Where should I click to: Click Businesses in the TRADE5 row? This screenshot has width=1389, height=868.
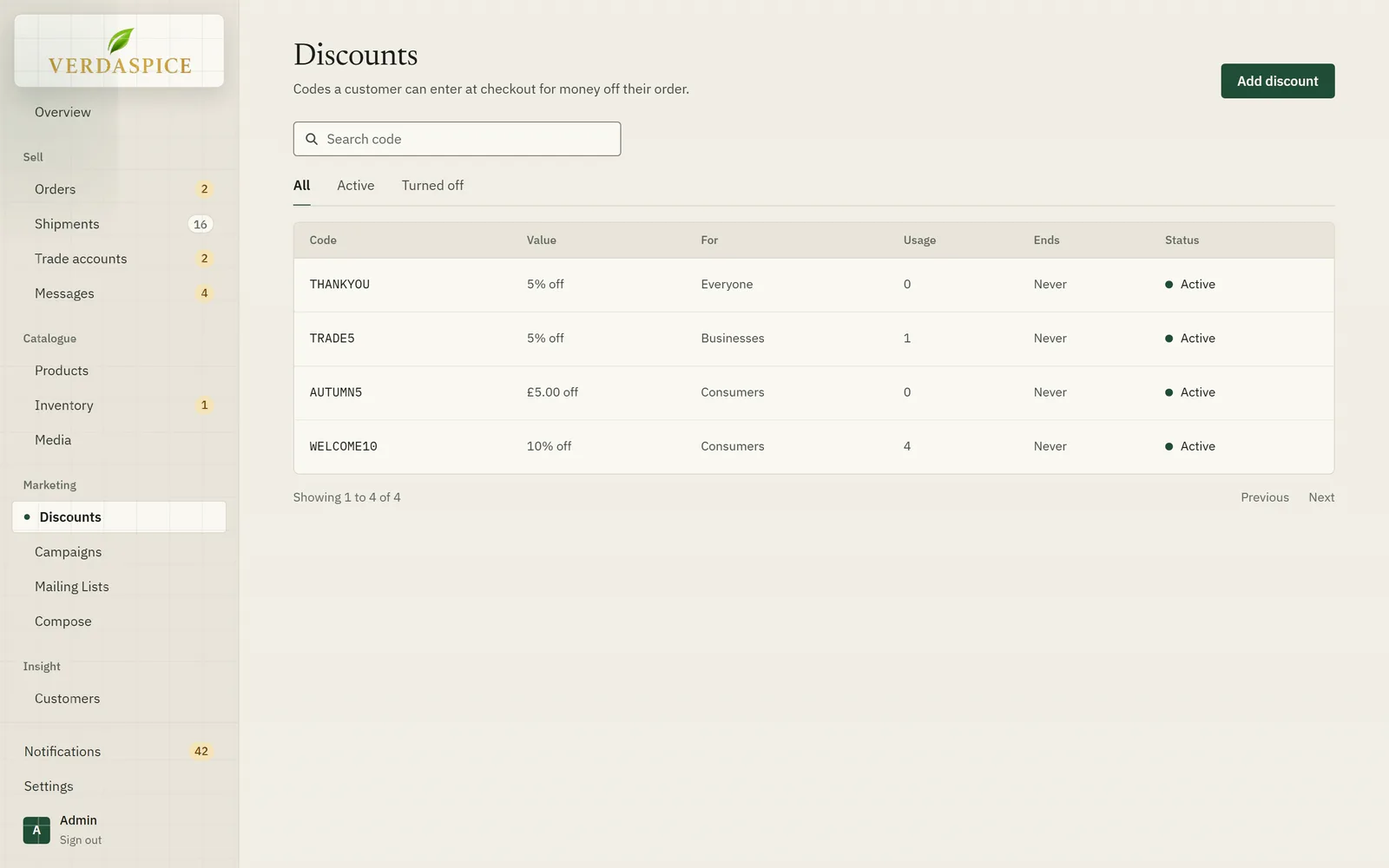pos(733,339)
